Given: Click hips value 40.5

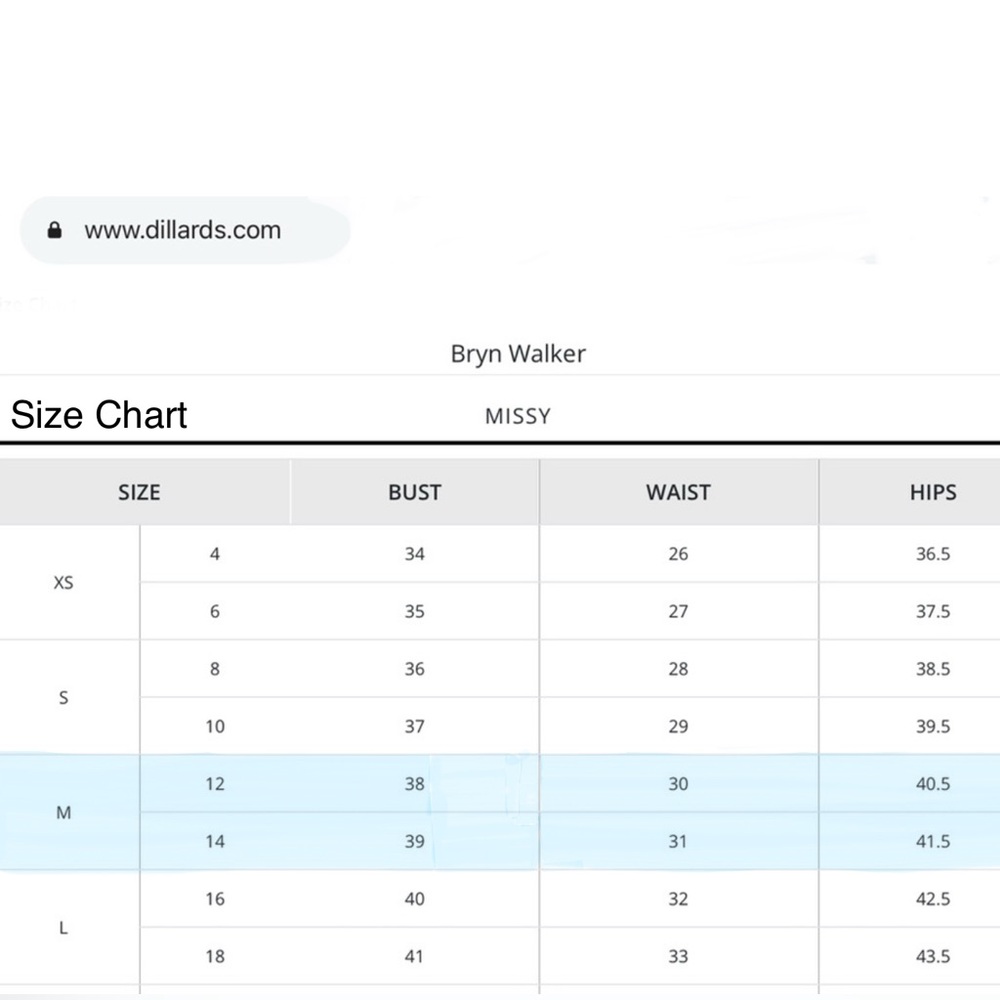Looking at the screenshot, I should pyautogui.click(x=933, y=784).
